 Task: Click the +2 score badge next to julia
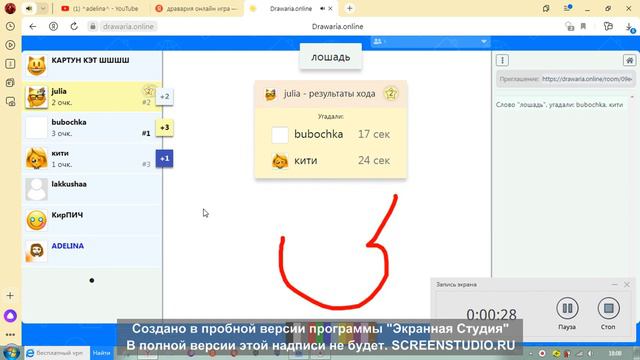pos(164,97)
